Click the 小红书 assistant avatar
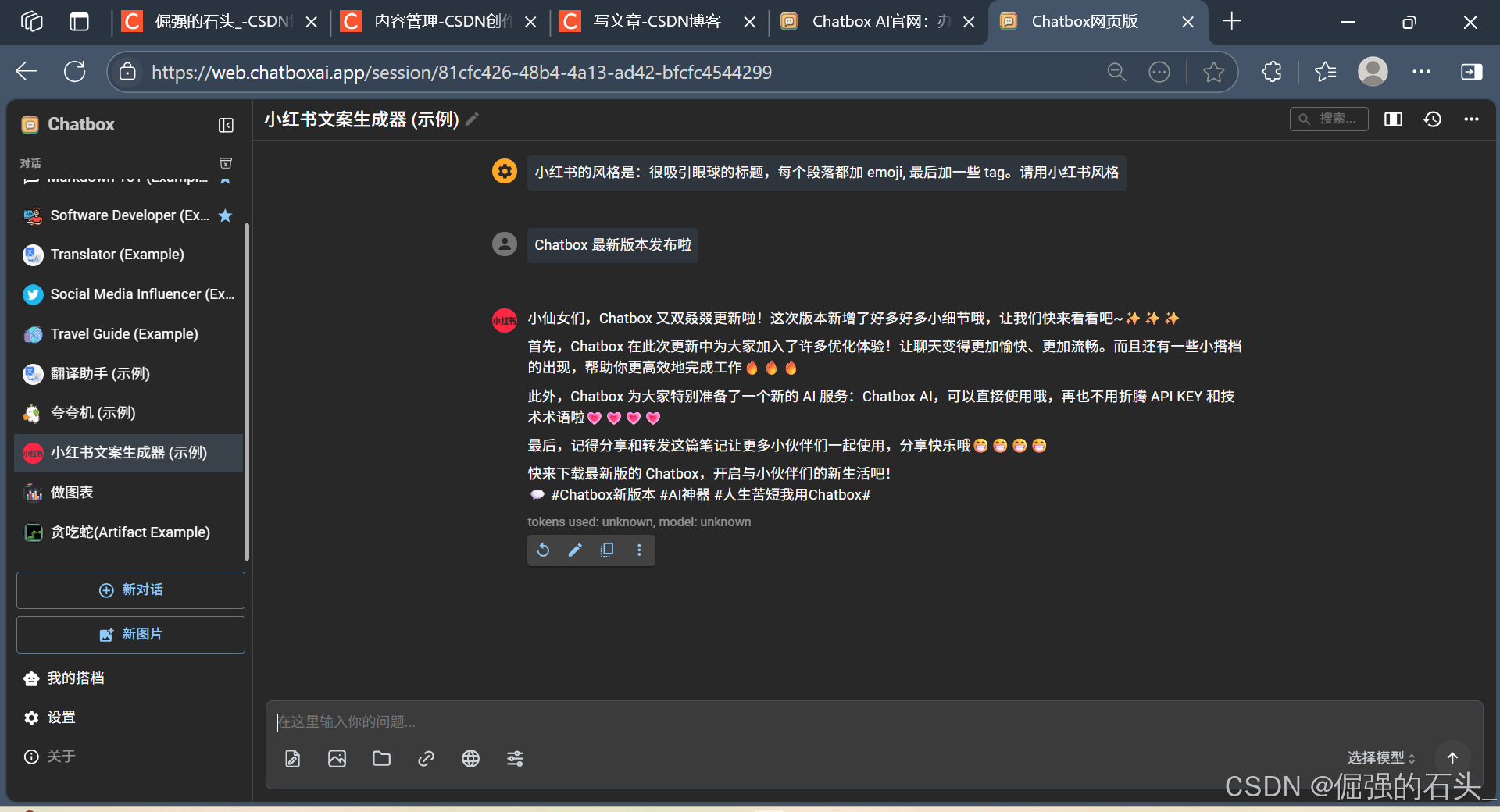Viewport: 1500px width, 812px height. [505, 319]
